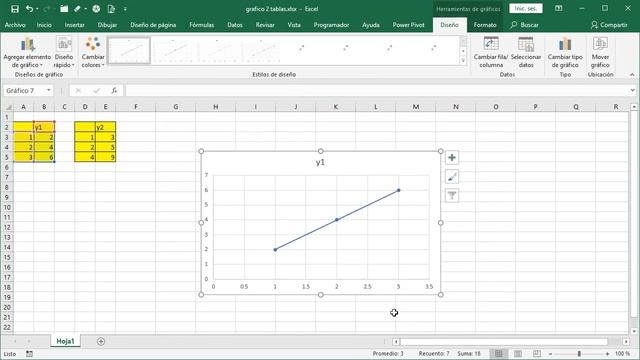Click the macro recording icon in status bar
The width and height of the screenshot is (640, 360).
pyautogui.click(x=29, y=354)
